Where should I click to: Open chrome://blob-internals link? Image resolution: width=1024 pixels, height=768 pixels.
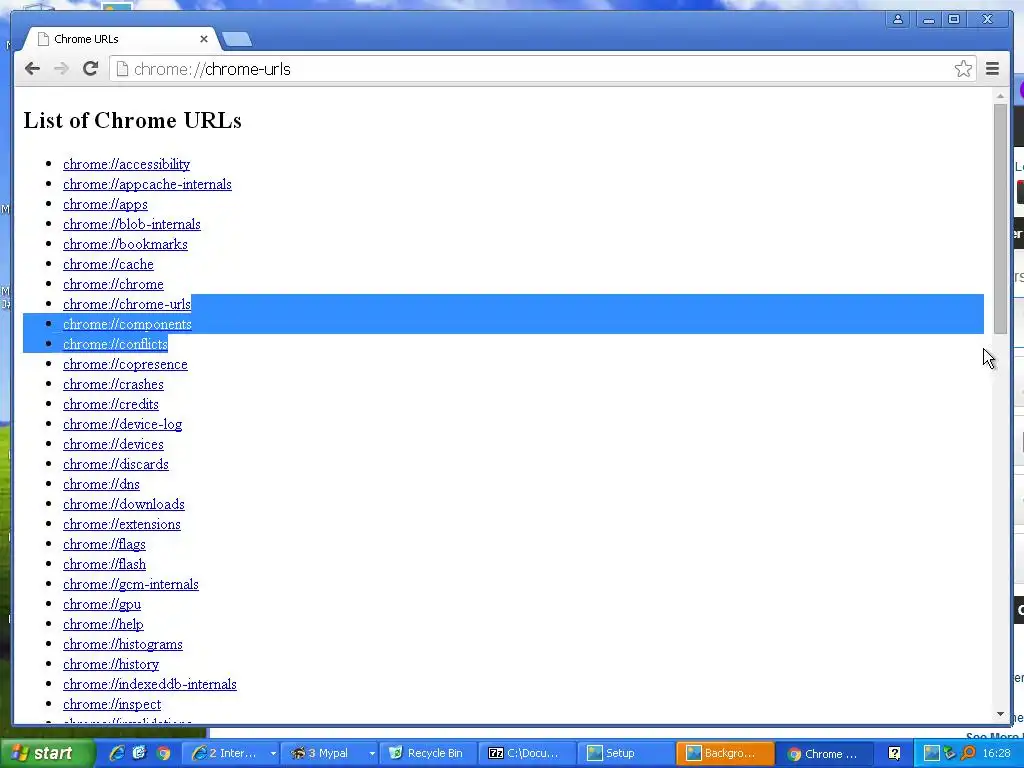(132, 225)
